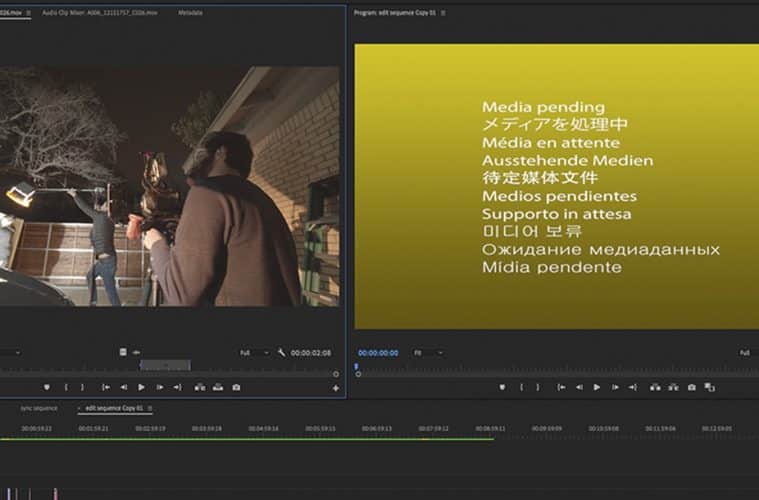
Task: Export frame camera icon in Source monitor
Action: [236, 387]
